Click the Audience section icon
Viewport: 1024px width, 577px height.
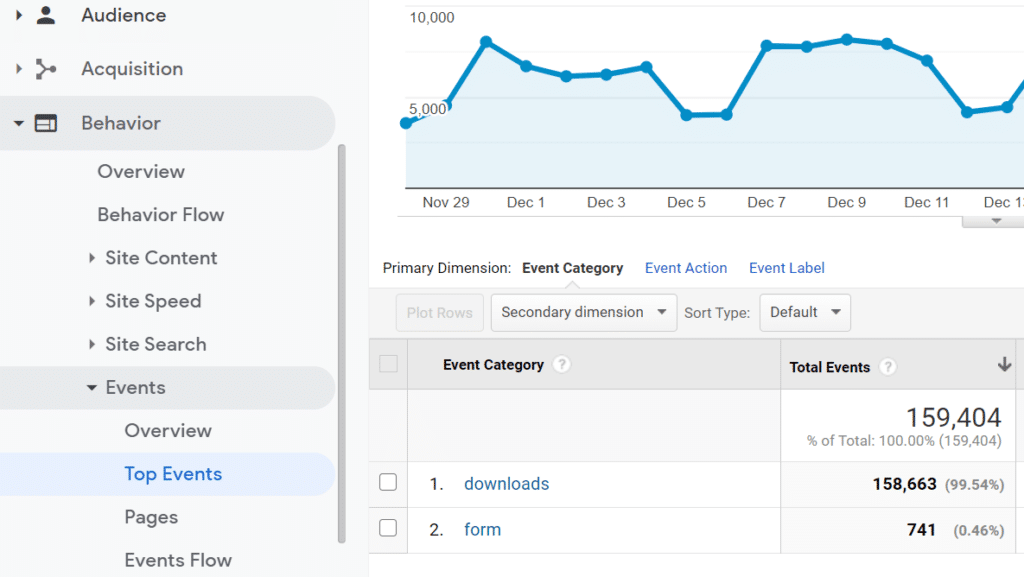(x=44, y=15)
